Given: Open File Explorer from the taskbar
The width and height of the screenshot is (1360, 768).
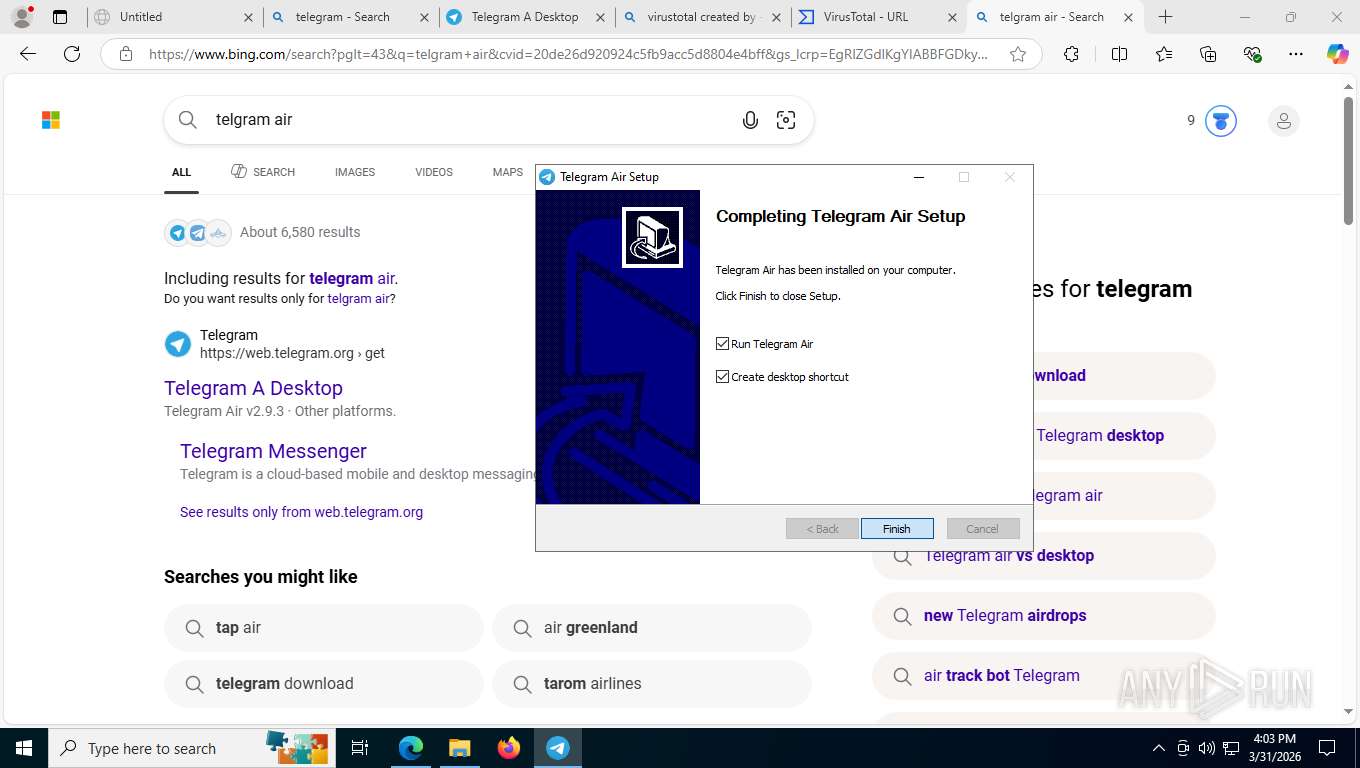Looking at the screenshot, I should point(459,748).
